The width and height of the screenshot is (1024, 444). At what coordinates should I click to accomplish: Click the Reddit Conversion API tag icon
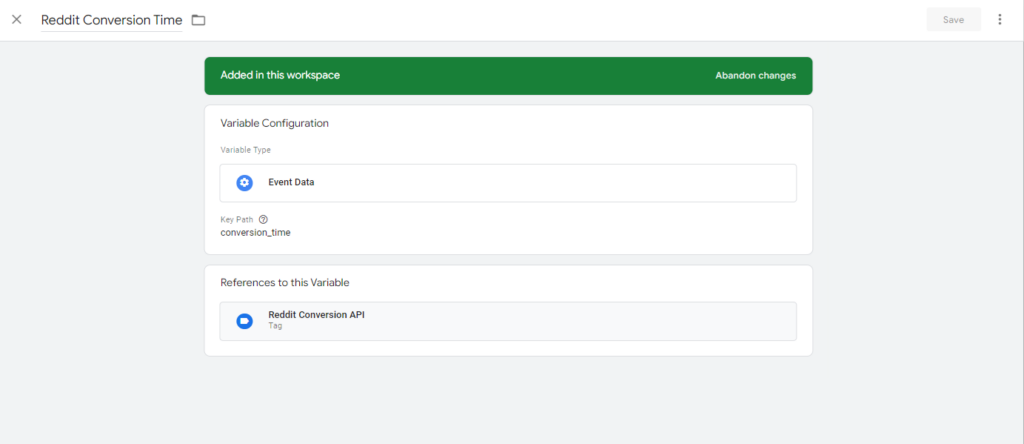coord(244,321)
